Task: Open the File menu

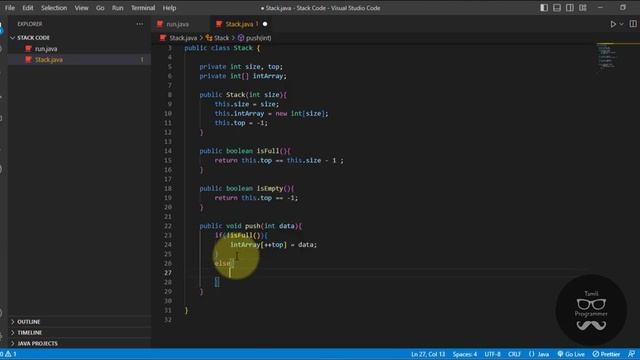Action: pyautogui.click(x=10, y=8)
